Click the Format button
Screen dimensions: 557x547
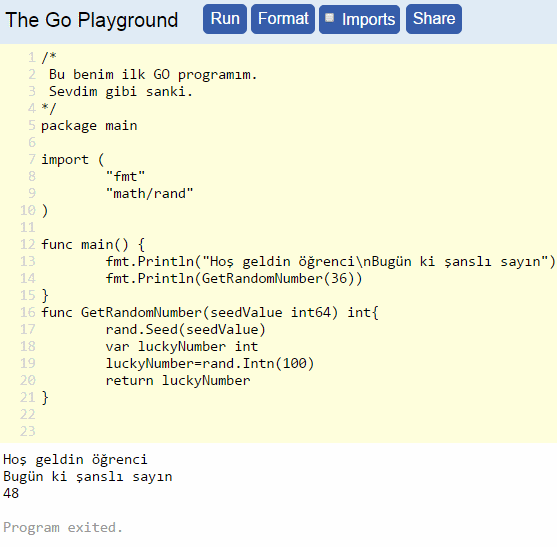(x=283, y=19)
